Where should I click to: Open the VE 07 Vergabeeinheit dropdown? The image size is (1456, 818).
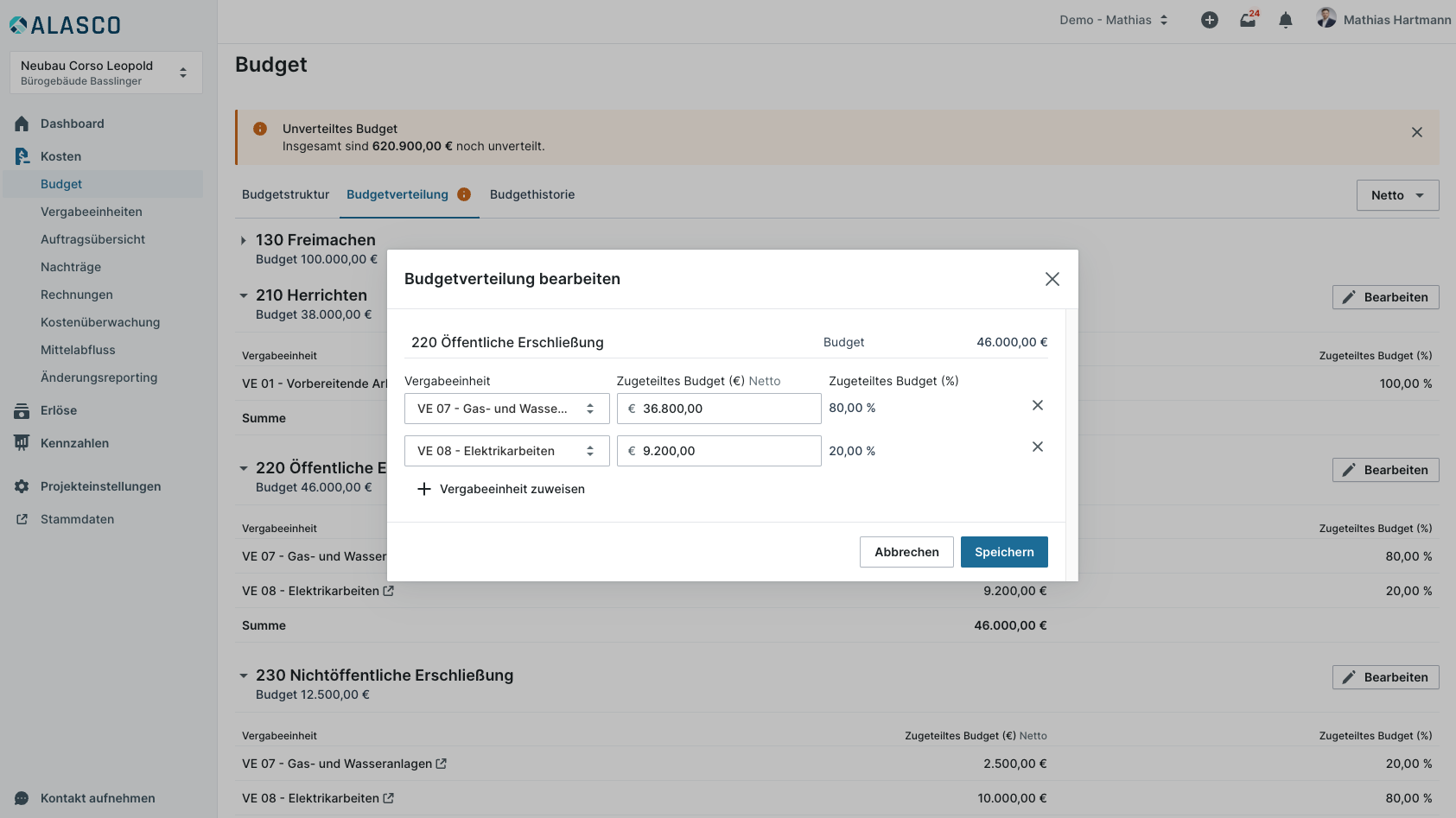(x=506, y=409)
